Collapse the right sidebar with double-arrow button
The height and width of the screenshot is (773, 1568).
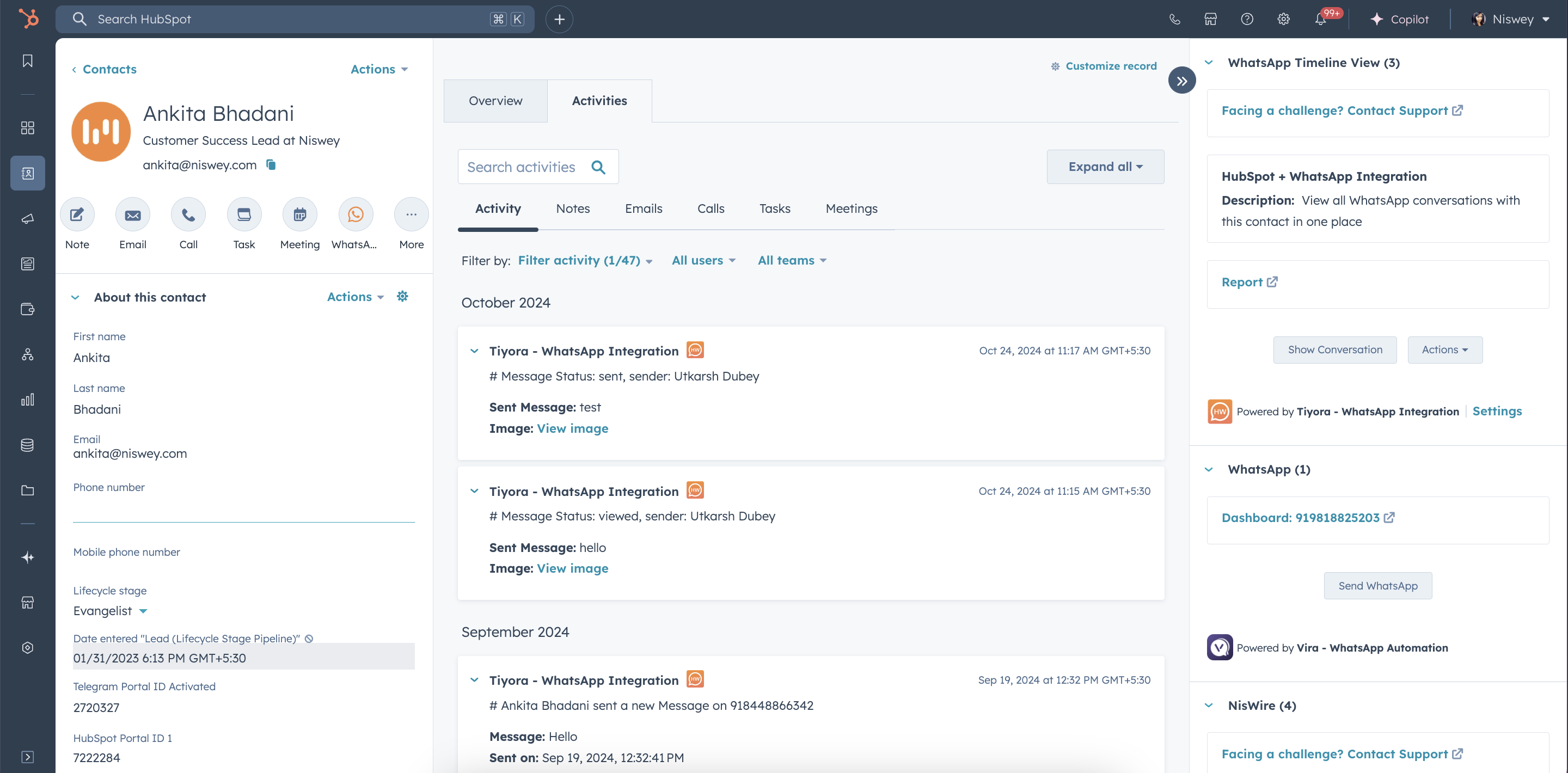coord(1181,81)
